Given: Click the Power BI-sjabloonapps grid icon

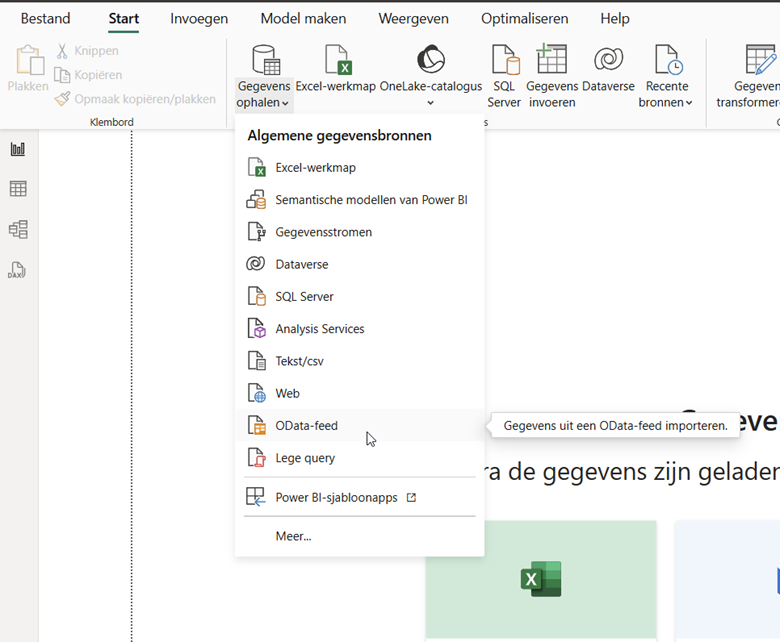Looking at the screenshot, I should click(x=256, y=497).
